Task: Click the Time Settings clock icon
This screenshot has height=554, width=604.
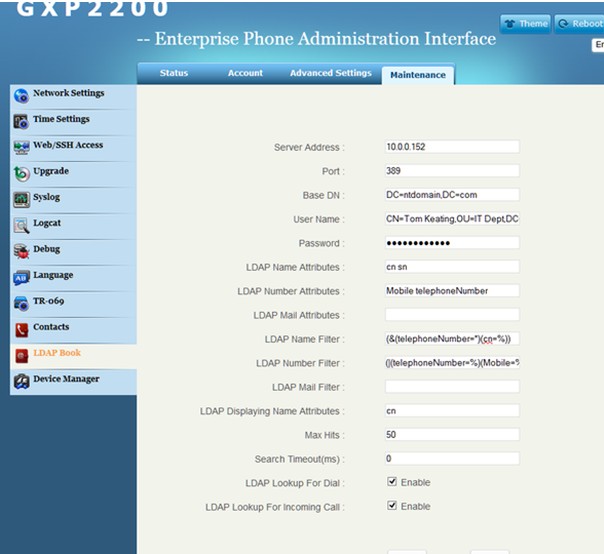Action: (x=22, y=122)
